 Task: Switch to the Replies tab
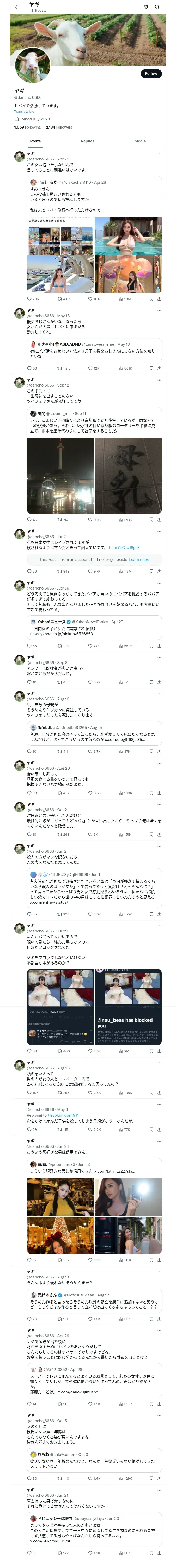tap(87, 141)
